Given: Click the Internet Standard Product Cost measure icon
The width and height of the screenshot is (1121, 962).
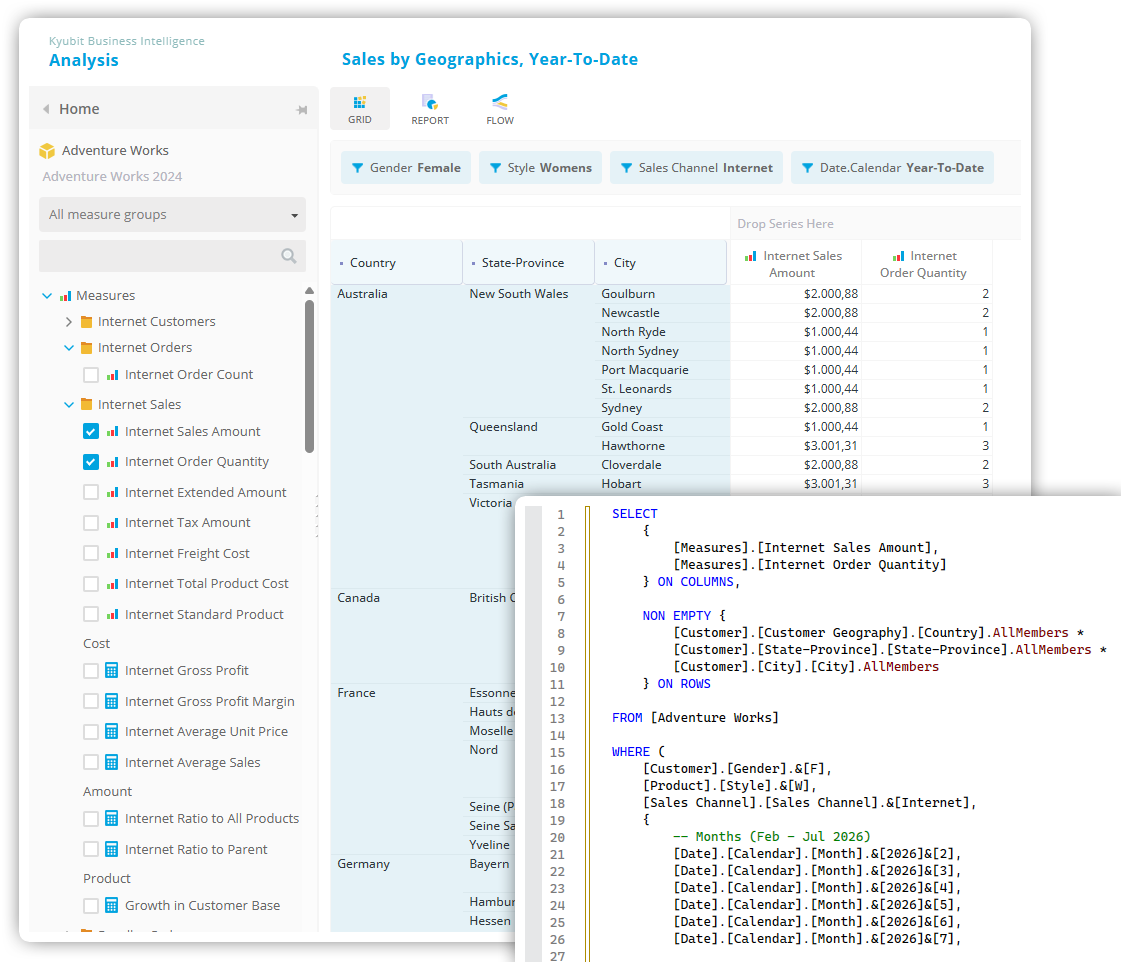Looking at the screenshot, I should [112, 615].
